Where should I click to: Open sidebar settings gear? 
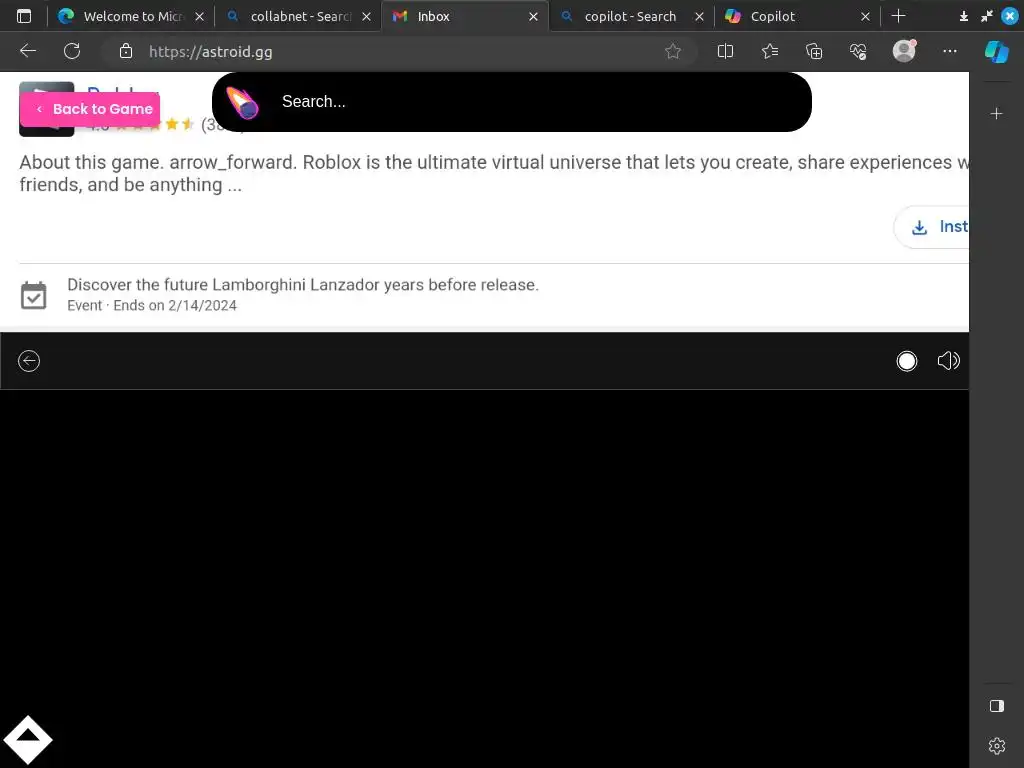click(997, 746)
